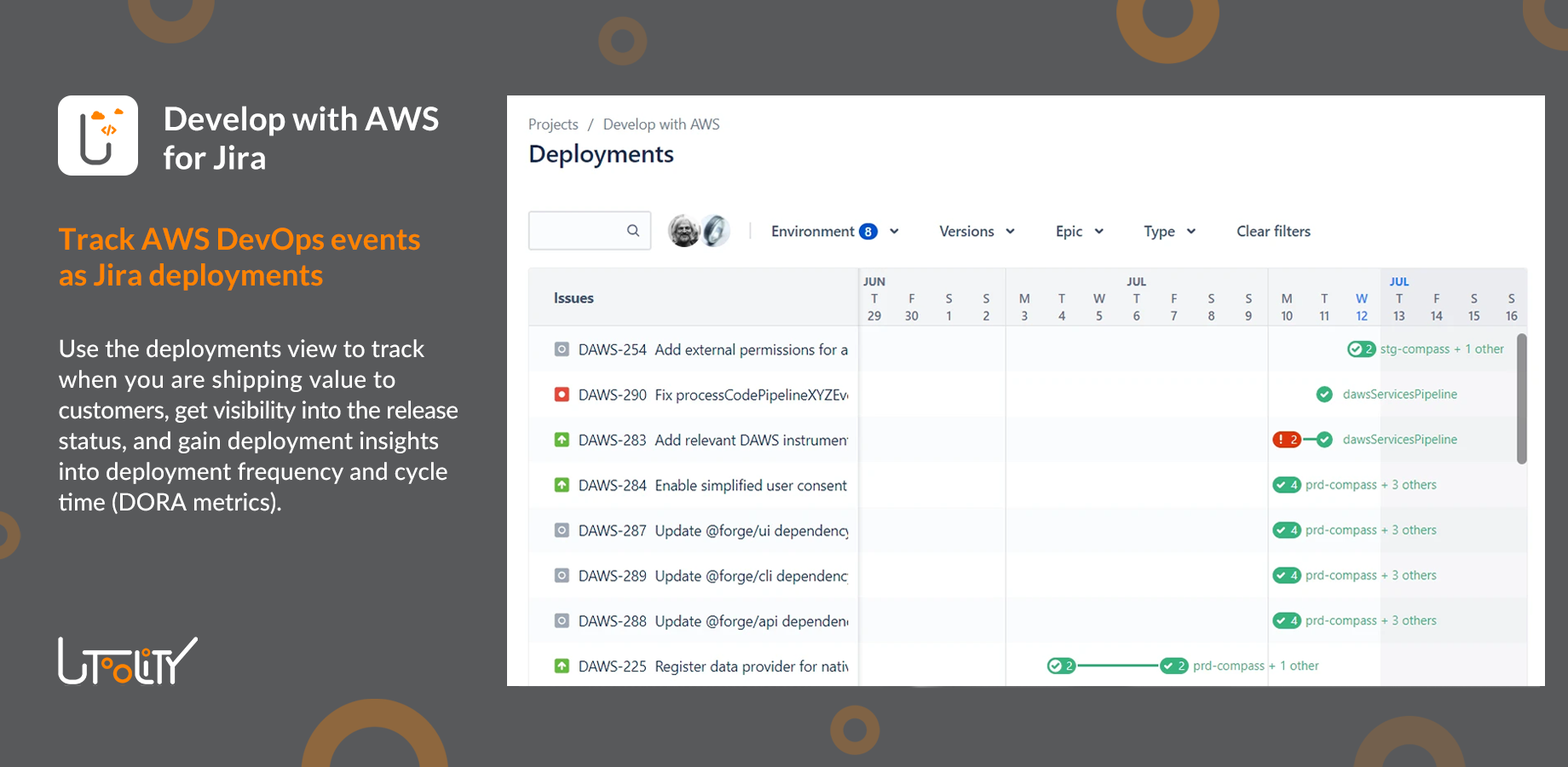Viewport: 1568px width, 767px height.
Task: Open DAWS-225 second deployment badge near prd-compass
Action: [x=1174, y=666]
